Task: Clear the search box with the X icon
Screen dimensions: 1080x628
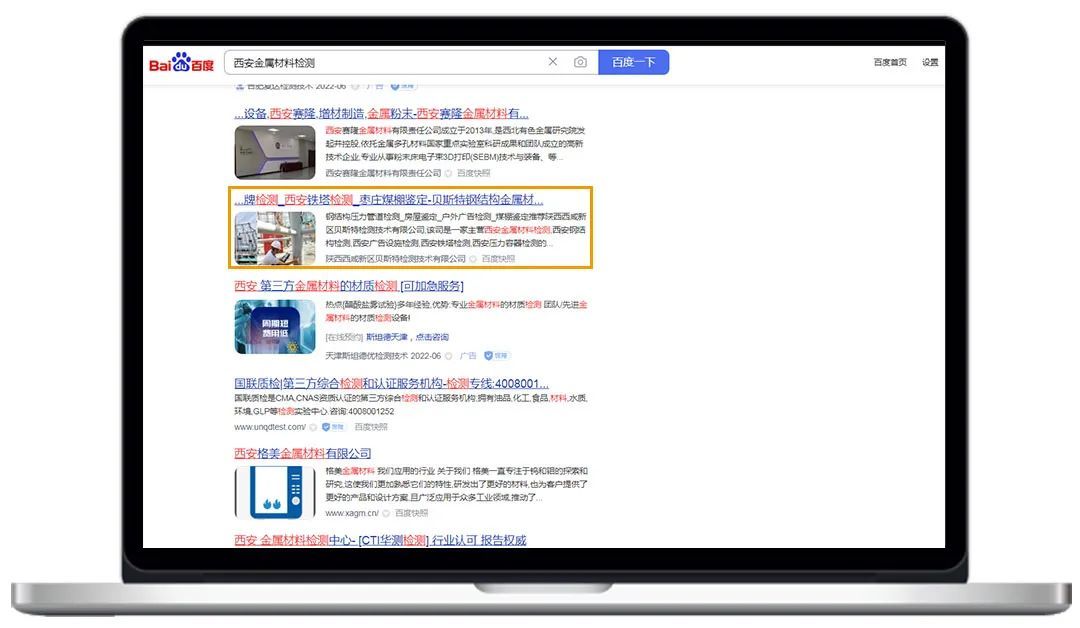Action: point(553,62)
